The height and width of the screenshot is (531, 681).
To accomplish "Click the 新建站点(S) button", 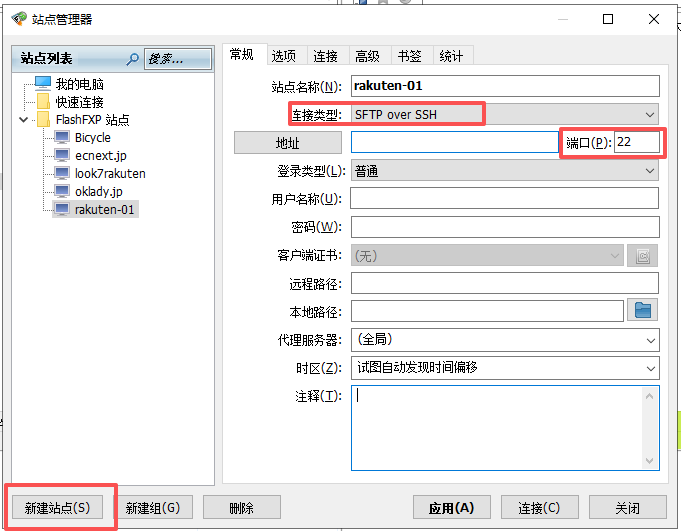I will tap(57, 508).
